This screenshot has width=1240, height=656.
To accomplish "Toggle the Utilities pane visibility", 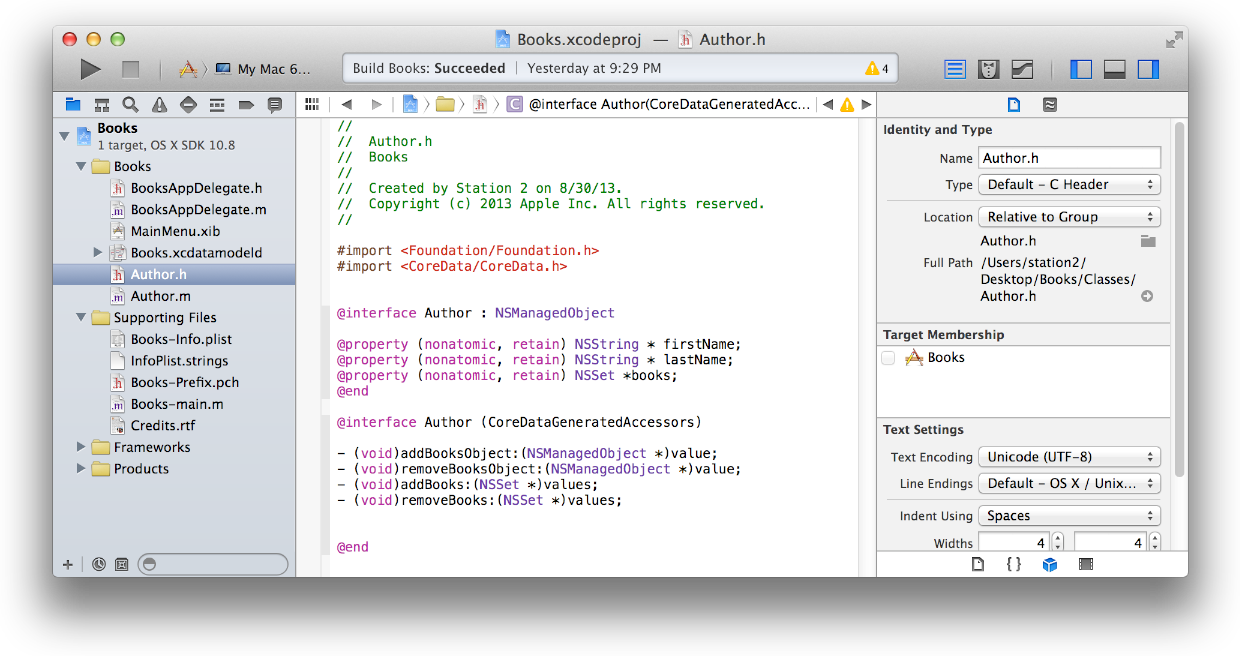I will (1148, 69).
